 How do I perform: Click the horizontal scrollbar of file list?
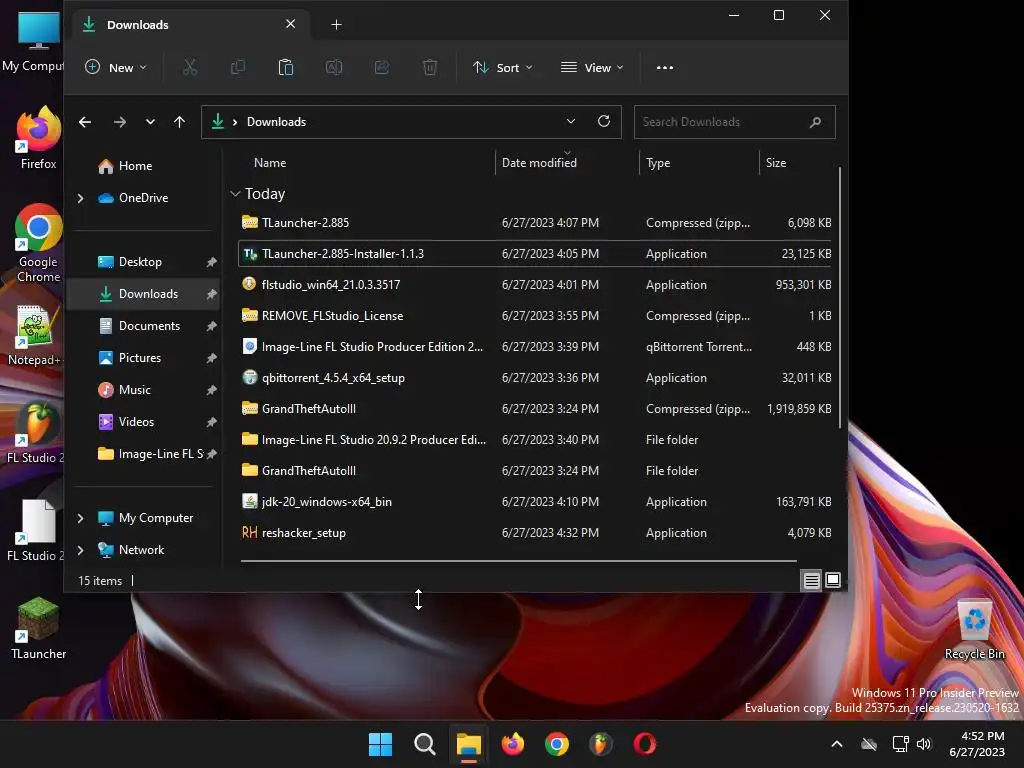click(518, 560)
